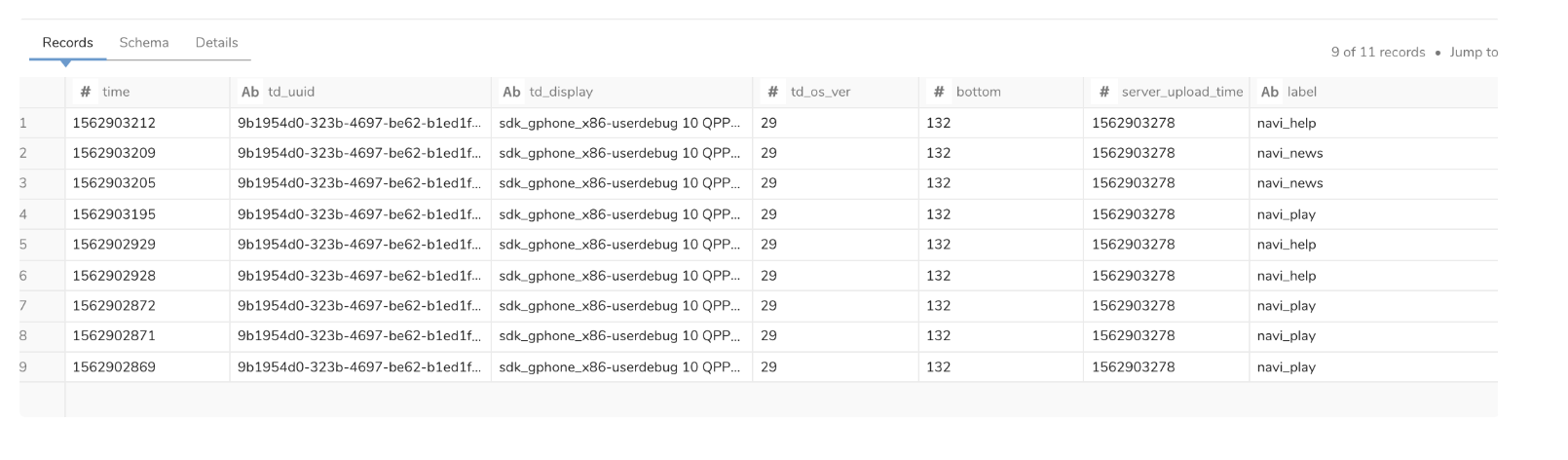The height and width of the screenshot is (460, 1568).
Task: Select the time cell 1562903195
Action: (114, 214)
